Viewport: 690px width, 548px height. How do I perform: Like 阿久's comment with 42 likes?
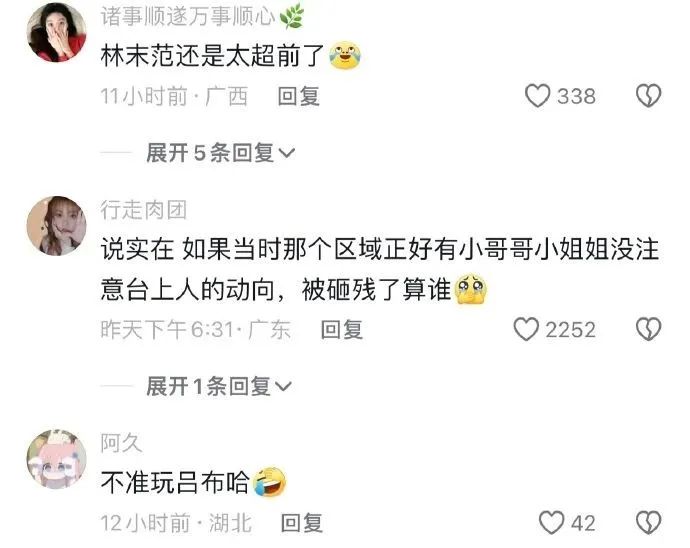[551, 523]
